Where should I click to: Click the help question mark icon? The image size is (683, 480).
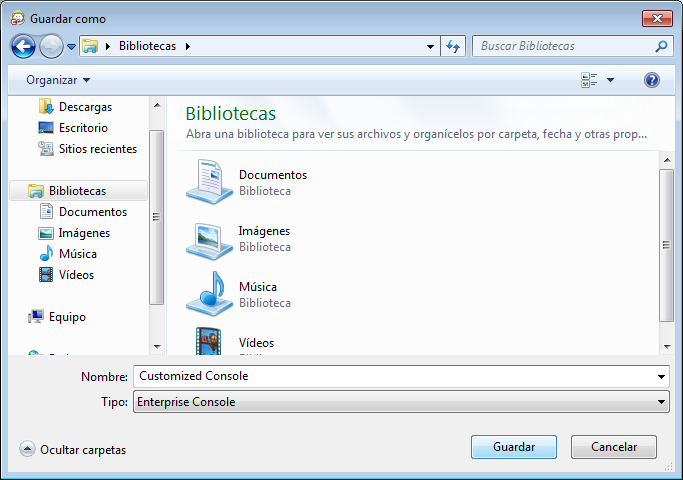pyautogui.click(x=652, y=80)
